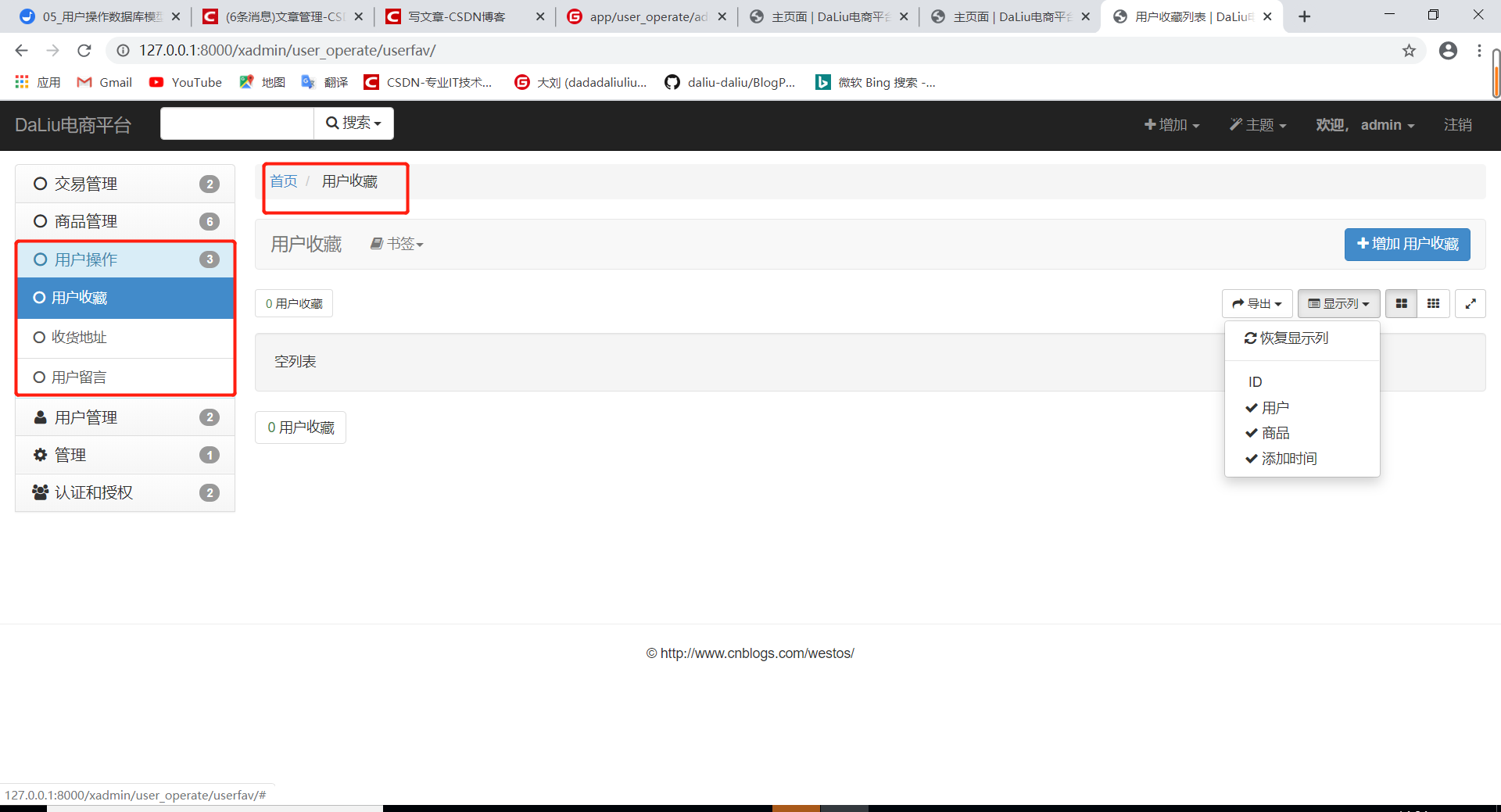Open the daliu-daliu/BlogP GitHub bookmark

tap(730, 82)
